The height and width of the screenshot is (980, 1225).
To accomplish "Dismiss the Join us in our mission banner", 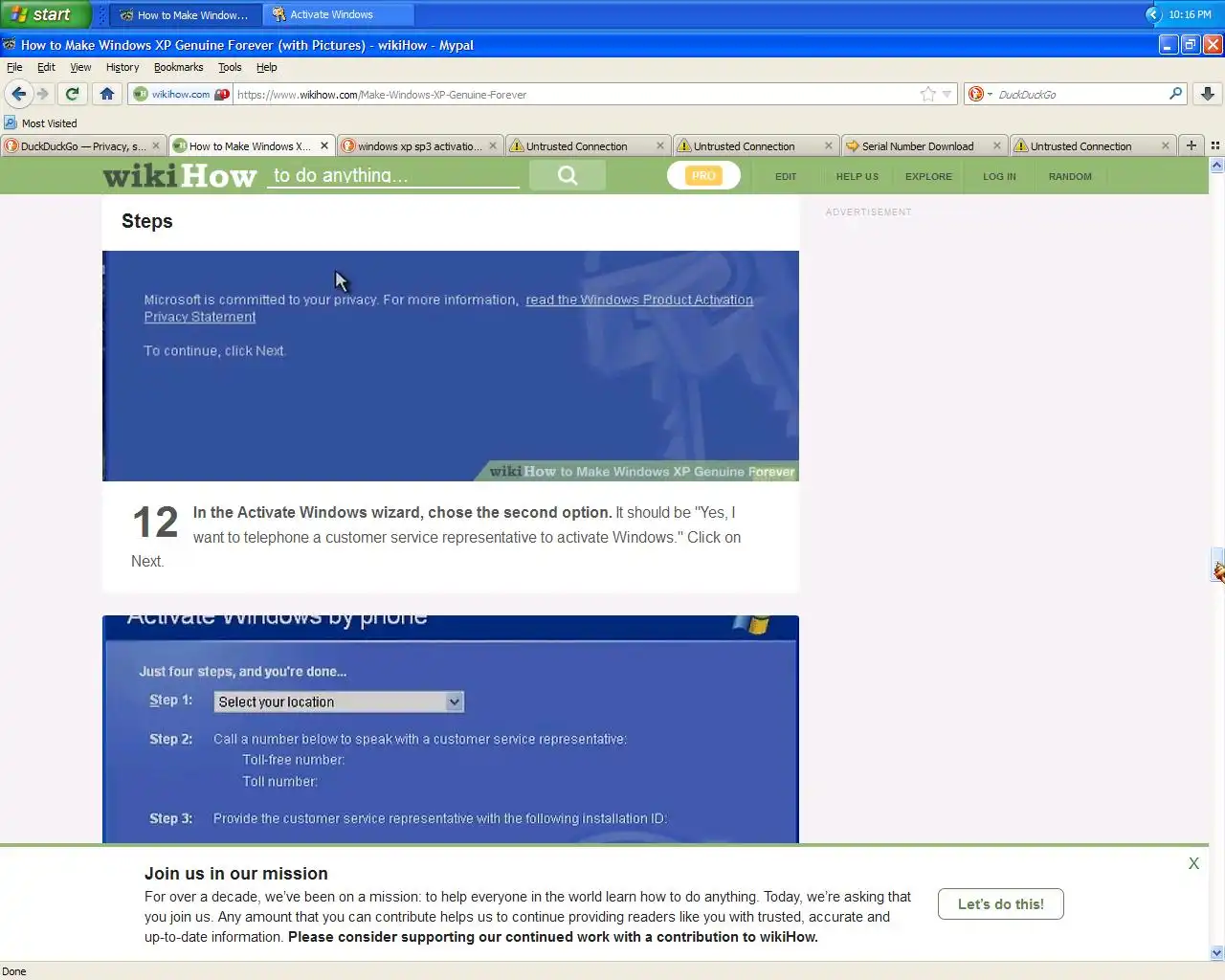I will click(x=1193, y=863).
